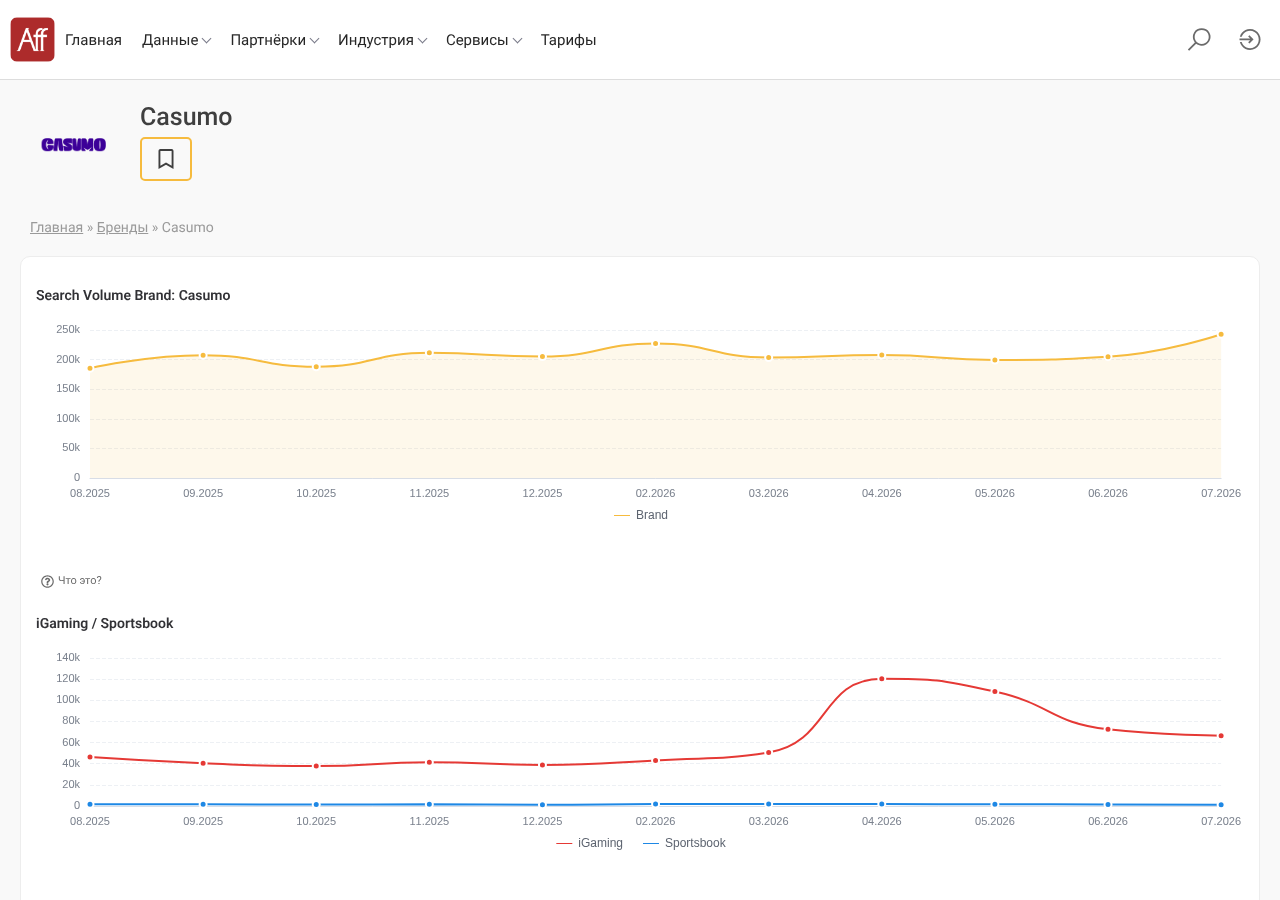Screen dimensions: 1280x900
Task: Click the red line point at 03.2026
Action: coord(769,752)
